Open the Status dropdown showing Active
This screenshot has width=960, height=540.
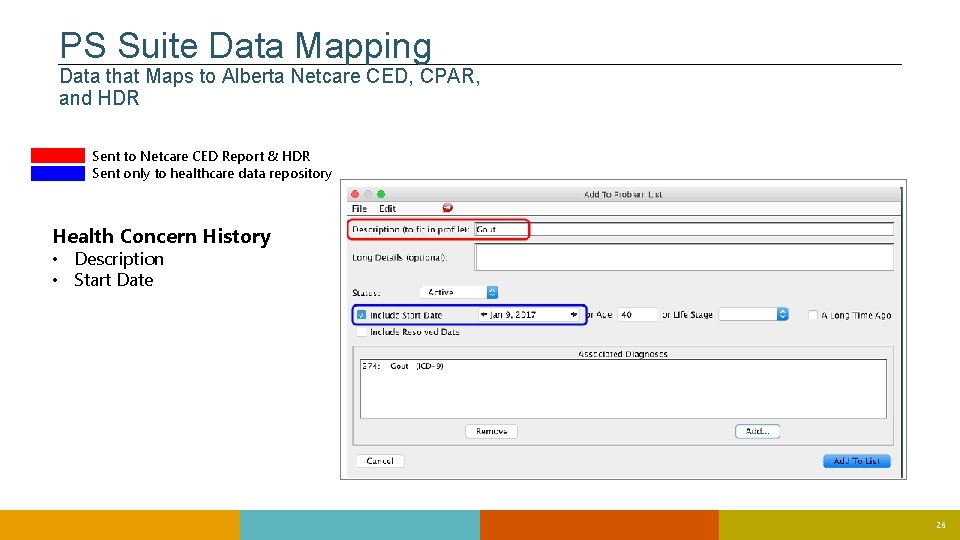459,292
